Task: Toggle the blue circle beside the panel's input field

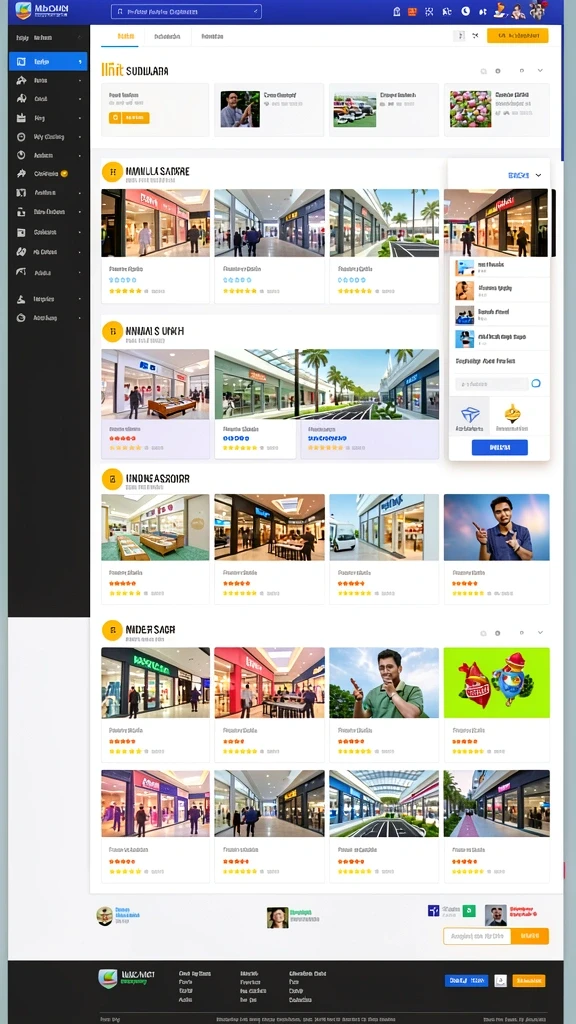Action: click(536, 383)
